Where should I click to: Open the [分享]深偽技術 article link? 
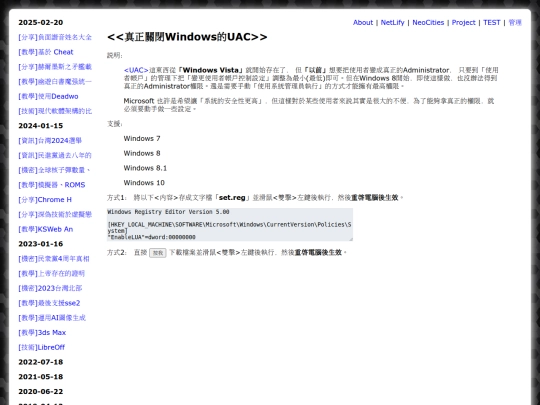click(x=55, y=215)
